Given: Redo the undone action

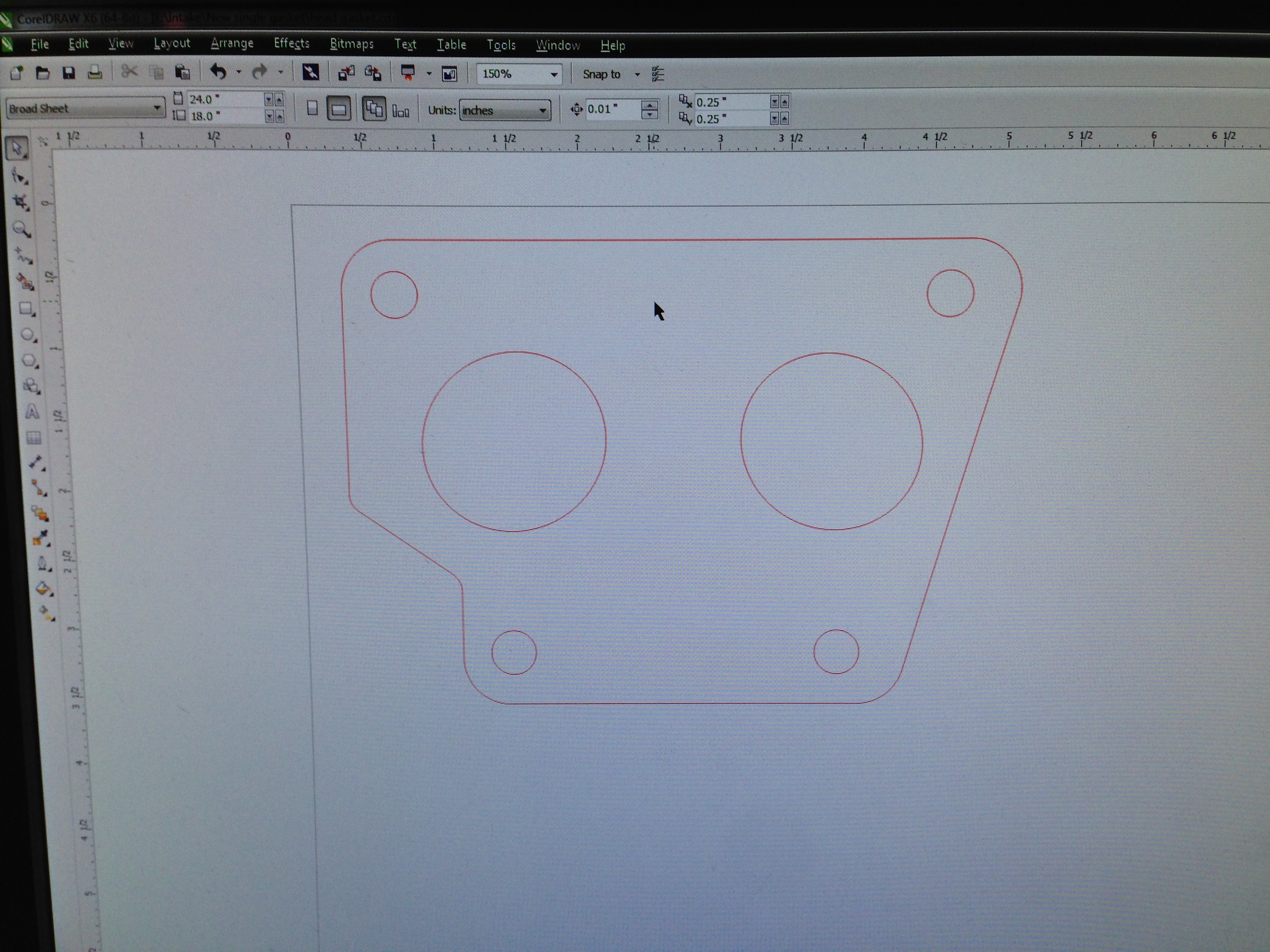Looking at the screenshot, I should coord(260,72).
